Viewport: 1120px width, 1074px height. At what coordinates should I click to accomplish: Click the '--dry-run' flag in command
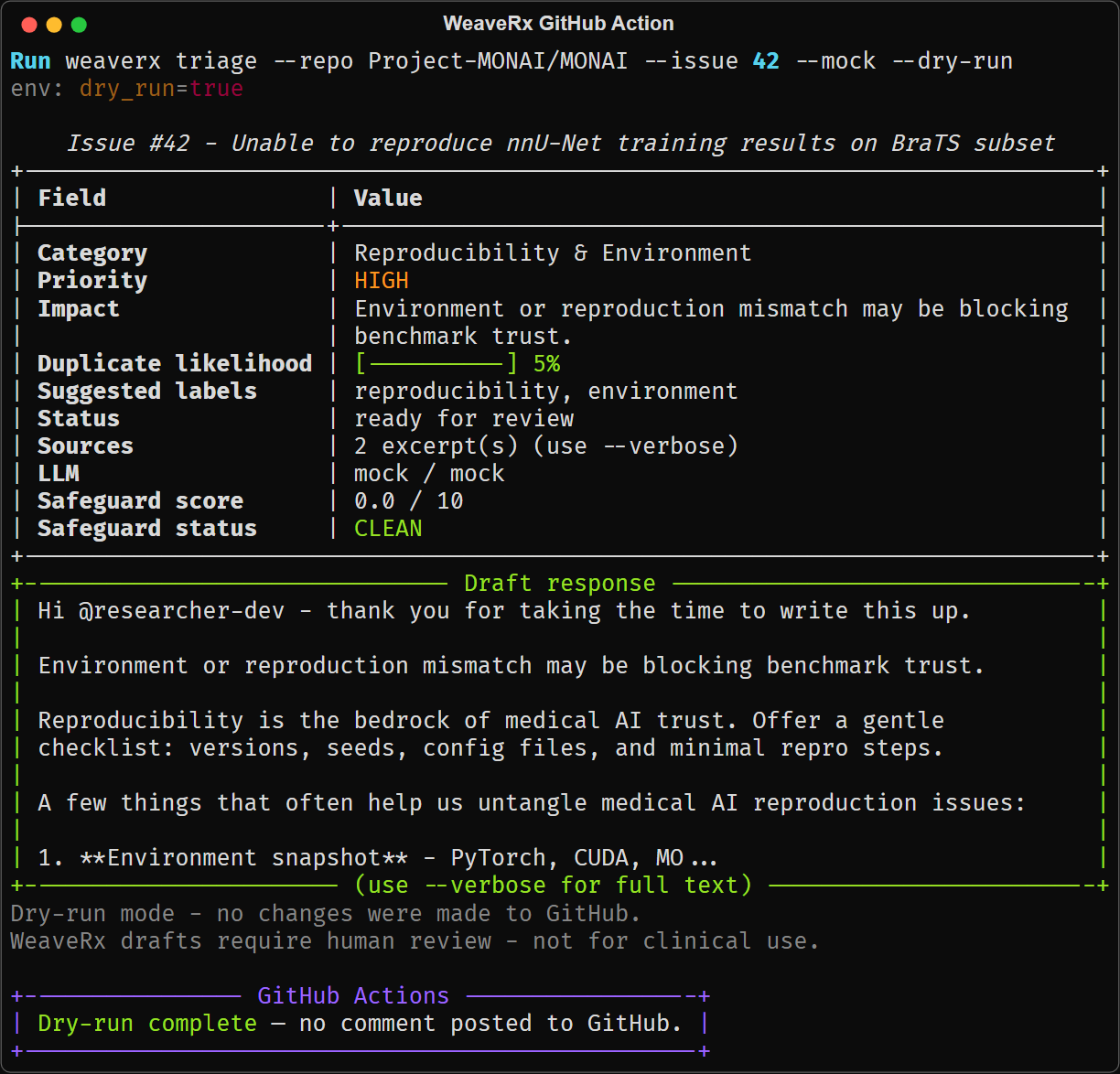[952, 61]
